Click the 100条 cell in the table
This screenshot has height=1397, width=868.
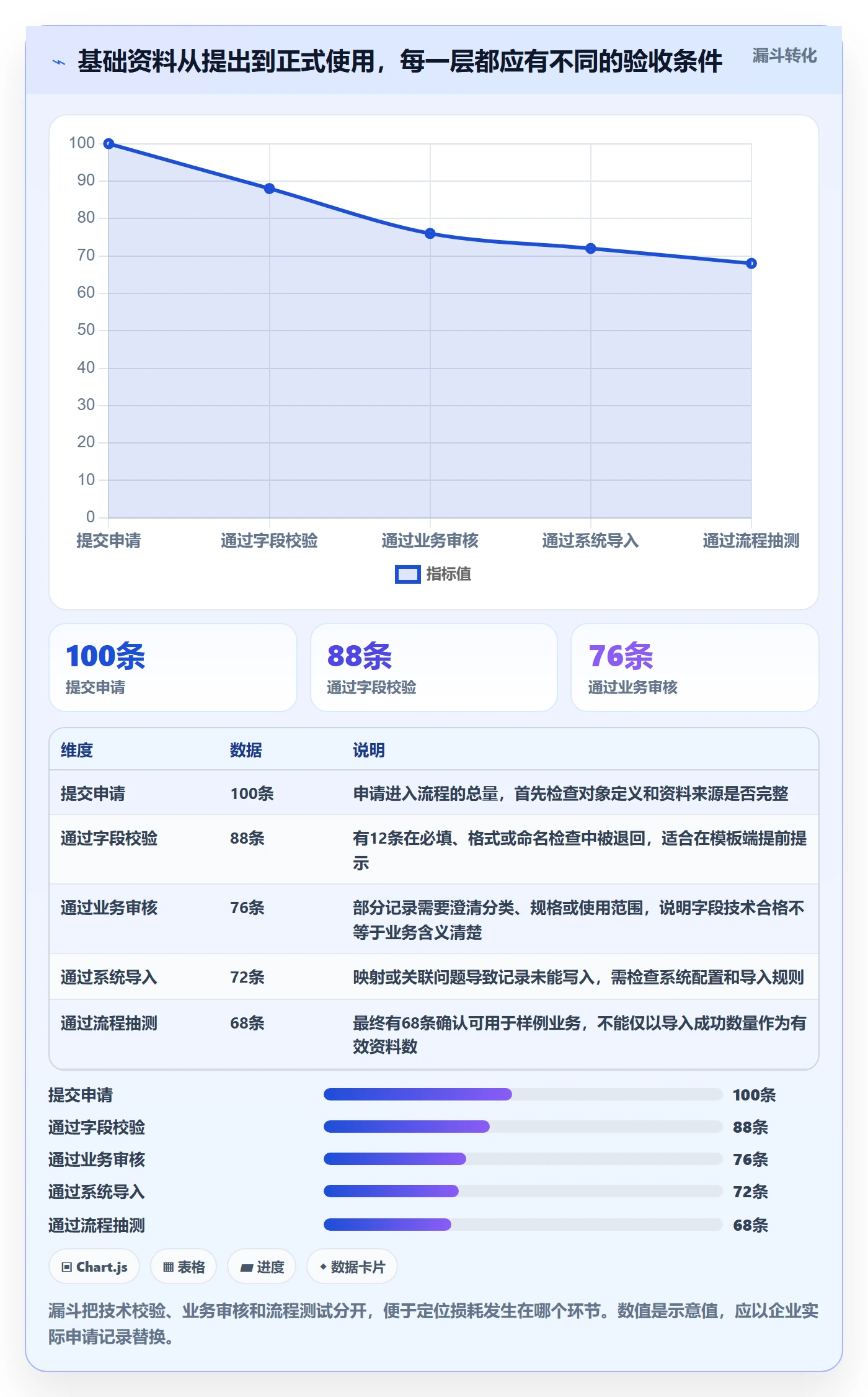pyautogui.click(x=252, y=793)
